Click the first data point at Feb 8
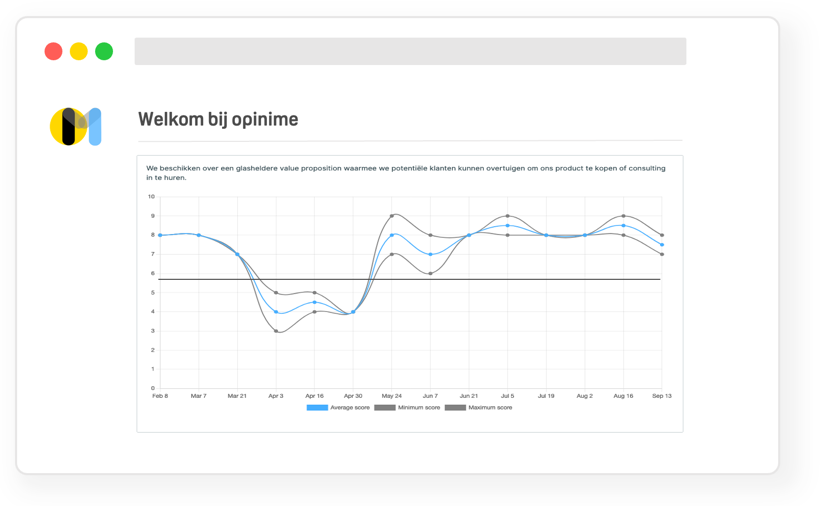This screenshot has height=506, width=820. [x=160, y=235]
